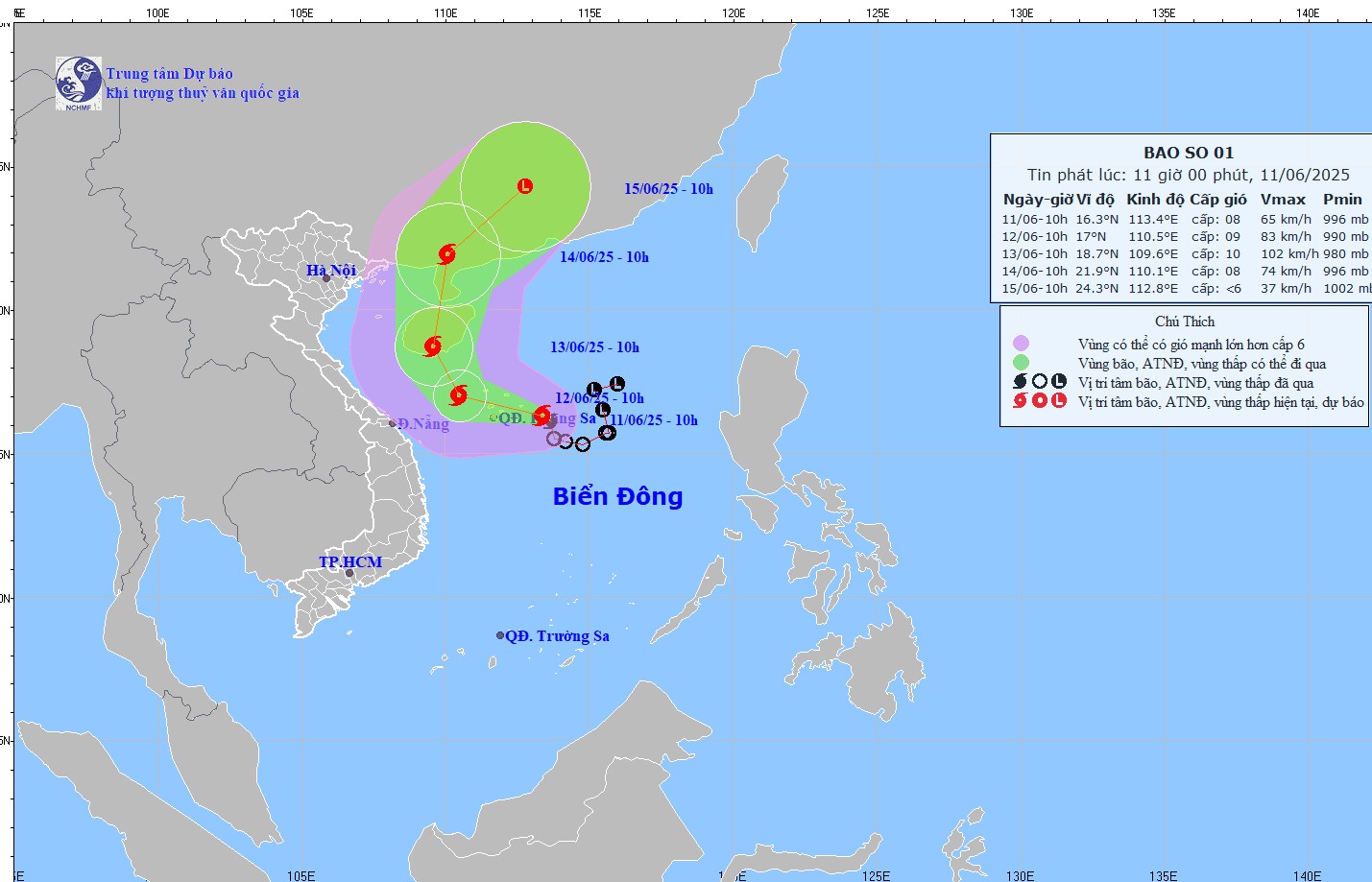Click 'Vị trí tâm bão, ATNĐ, vùng thấp đã qua'
This screenshot has width=1372, height=882.
pyautogui.click(x=1196, y=383)
